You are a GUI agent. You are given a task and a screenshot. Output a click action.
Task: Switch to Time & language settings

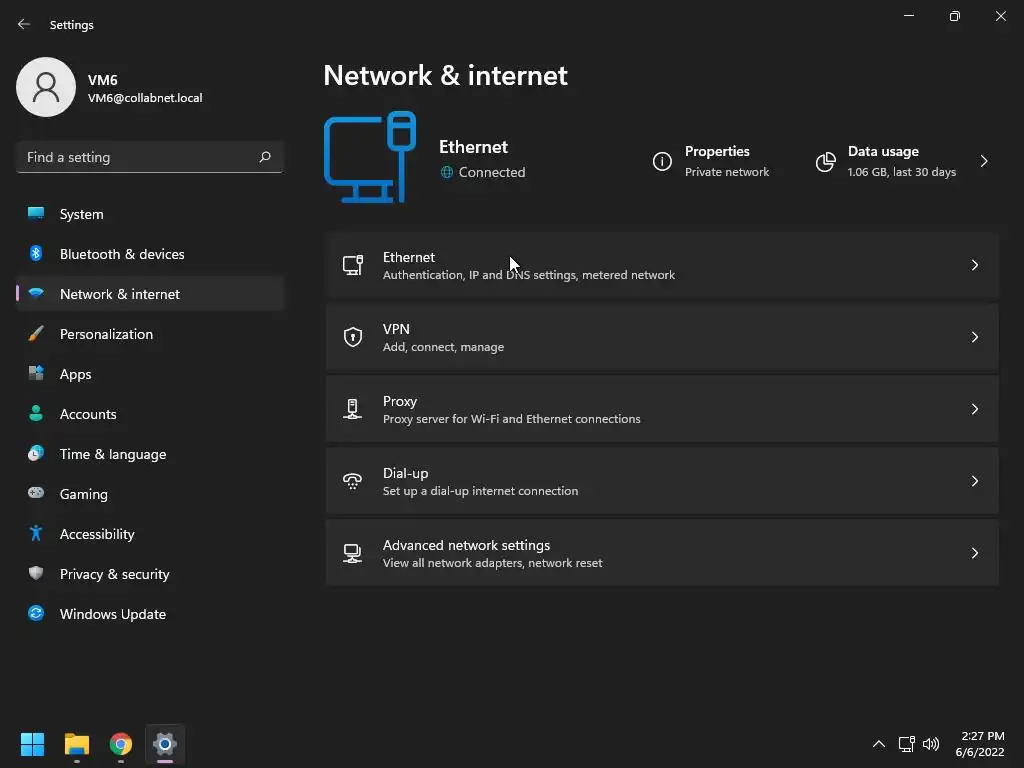coord(113,454)
